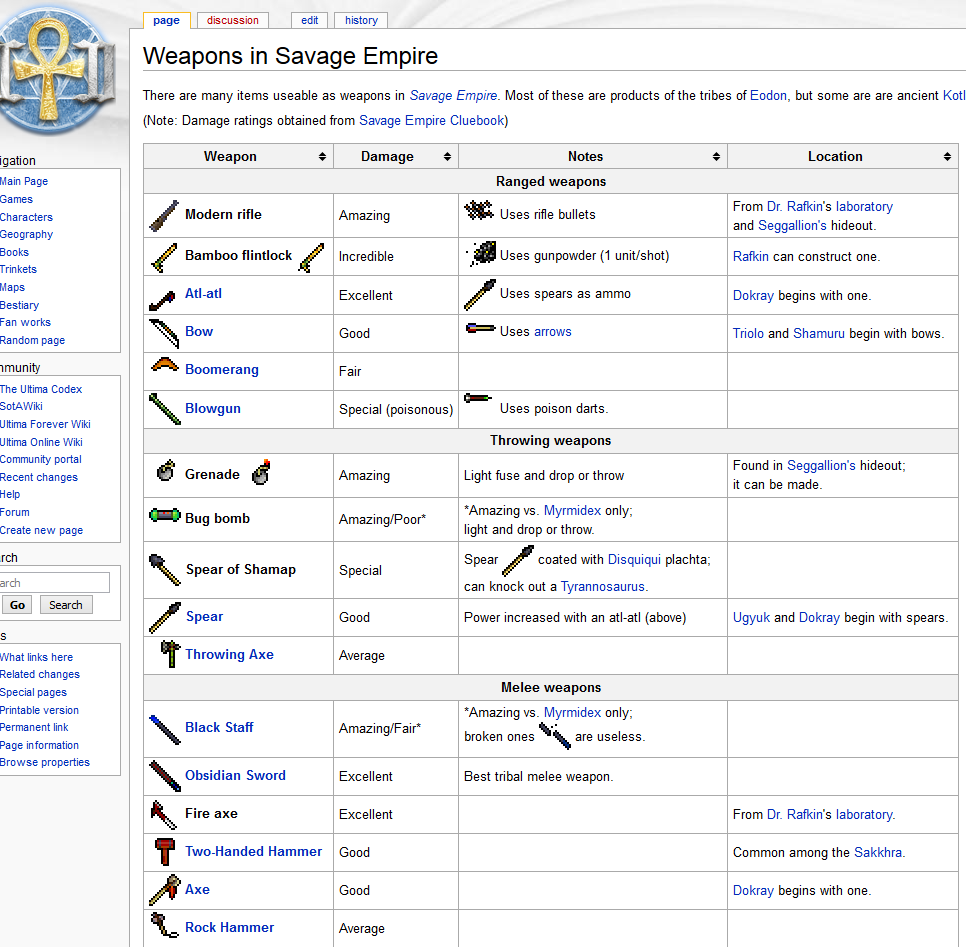Click the Bow weapon icon
Screen dimensions: 966x947
point(164,333)
